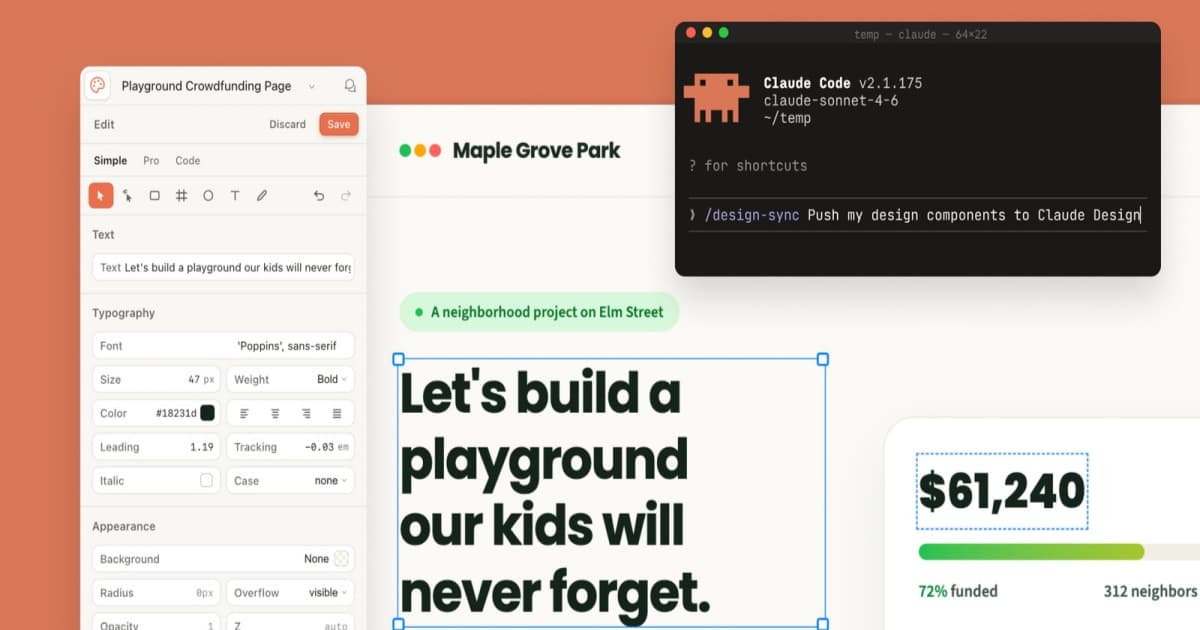The image size is (1200, 630).
Task: Click the text color swatch #18231d
Action: (207, 413)
